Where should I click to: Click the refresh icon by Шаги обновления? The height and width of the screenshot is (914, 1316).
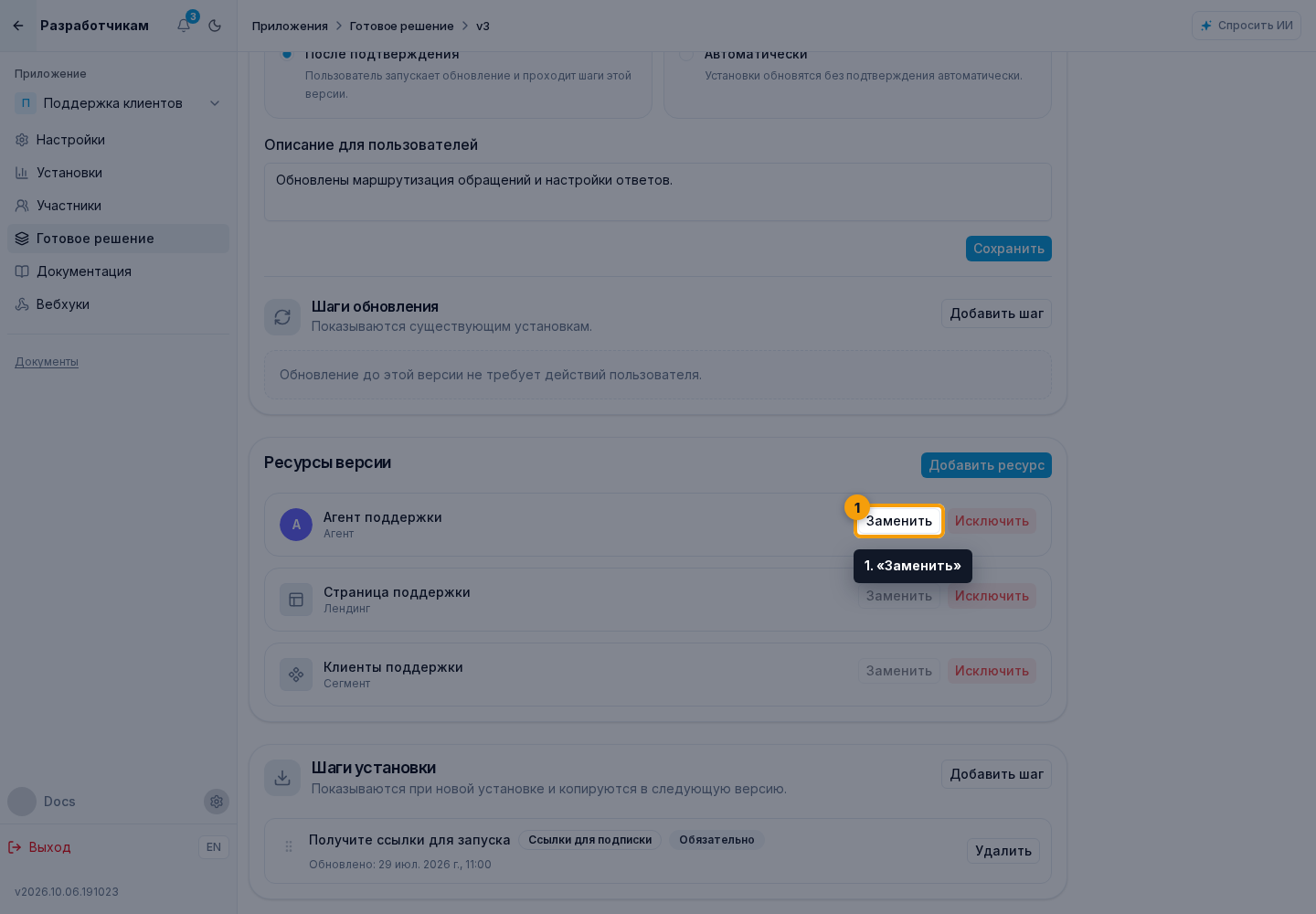coord(282,317)
